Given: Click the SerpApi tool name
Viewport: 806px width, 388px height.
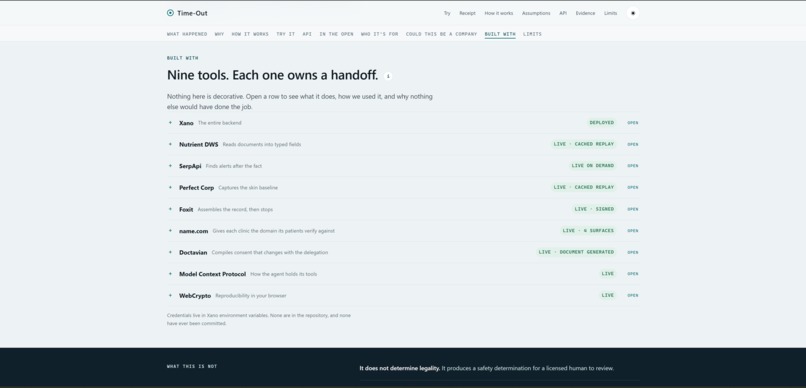Looking at the screenshot, I should click(190, 166).
